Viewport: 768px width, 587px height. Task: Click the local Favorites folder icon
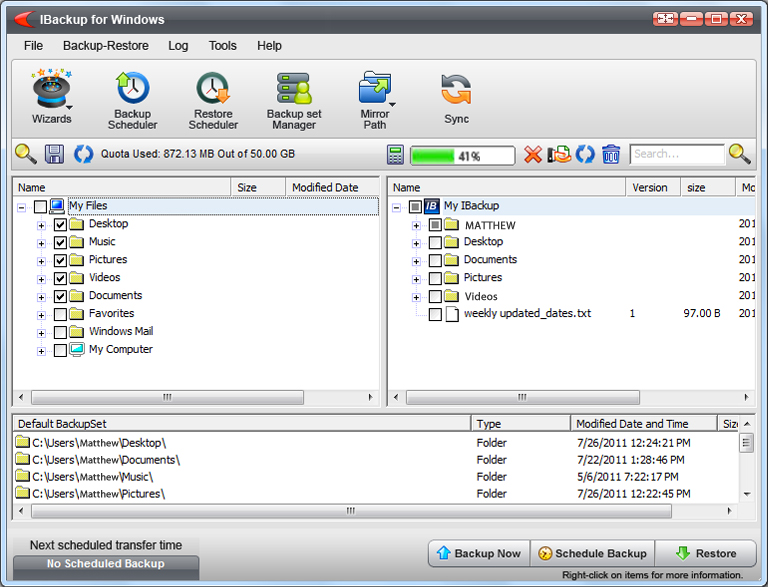click(76, 314)
